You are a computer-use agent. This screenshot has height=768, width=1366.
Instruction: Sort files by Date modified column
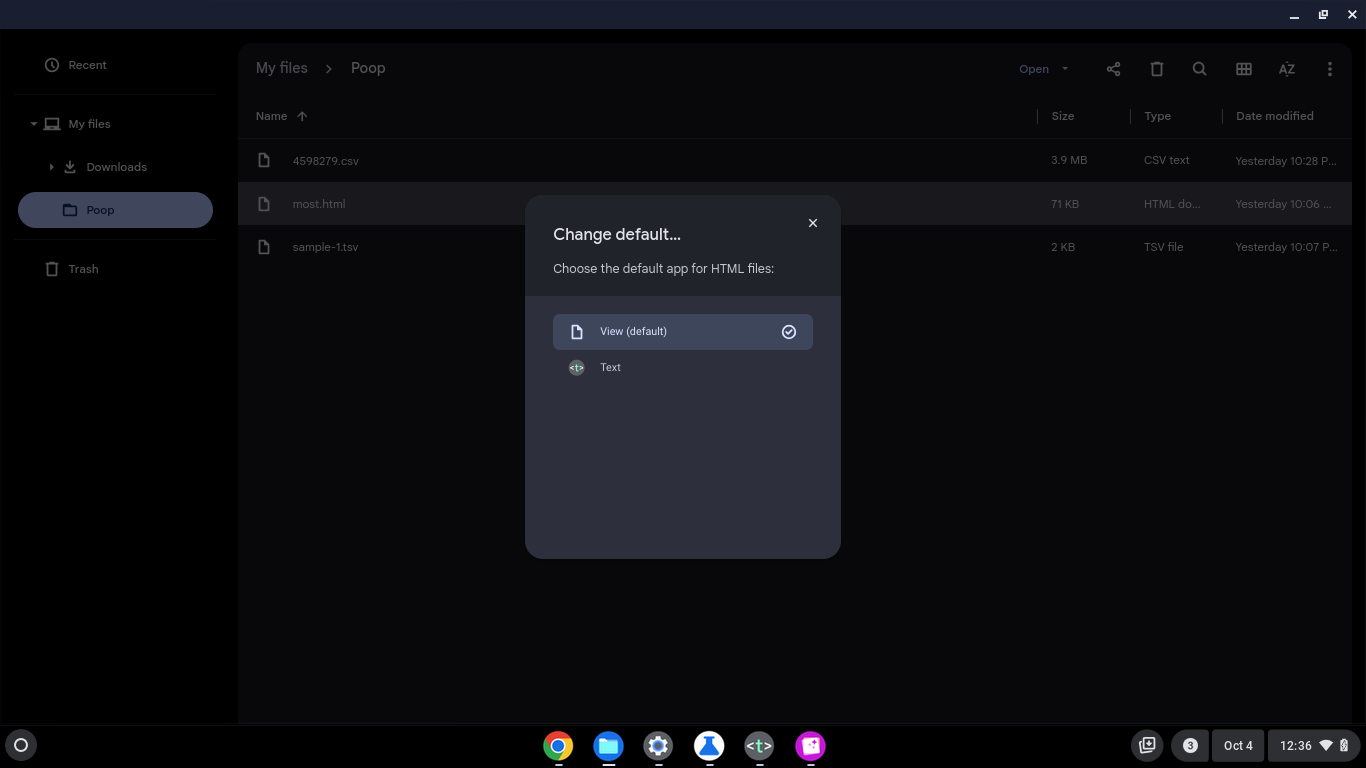[x=1274, y=116]
